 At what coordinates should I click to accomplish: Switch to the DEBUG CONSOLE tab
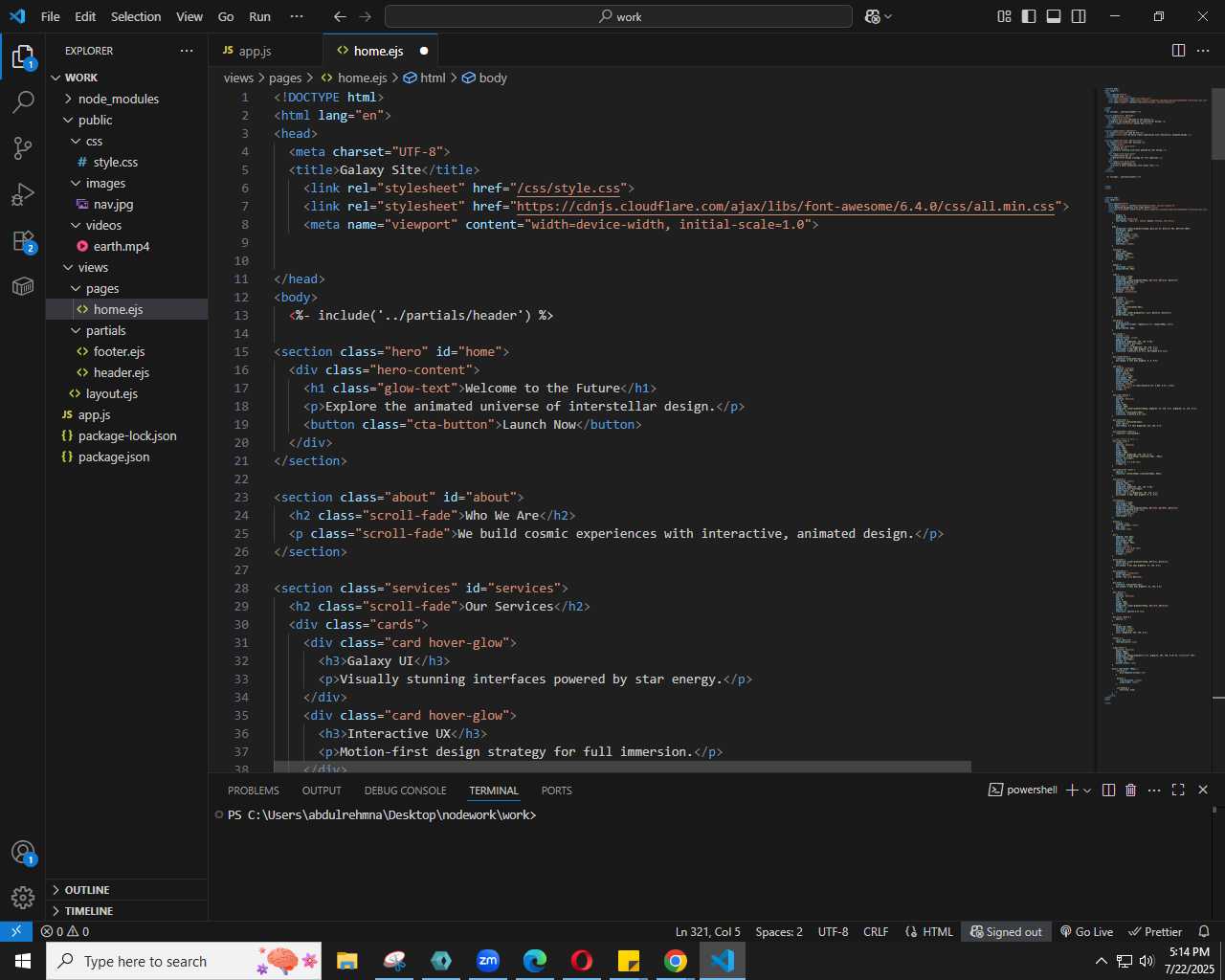405,791
